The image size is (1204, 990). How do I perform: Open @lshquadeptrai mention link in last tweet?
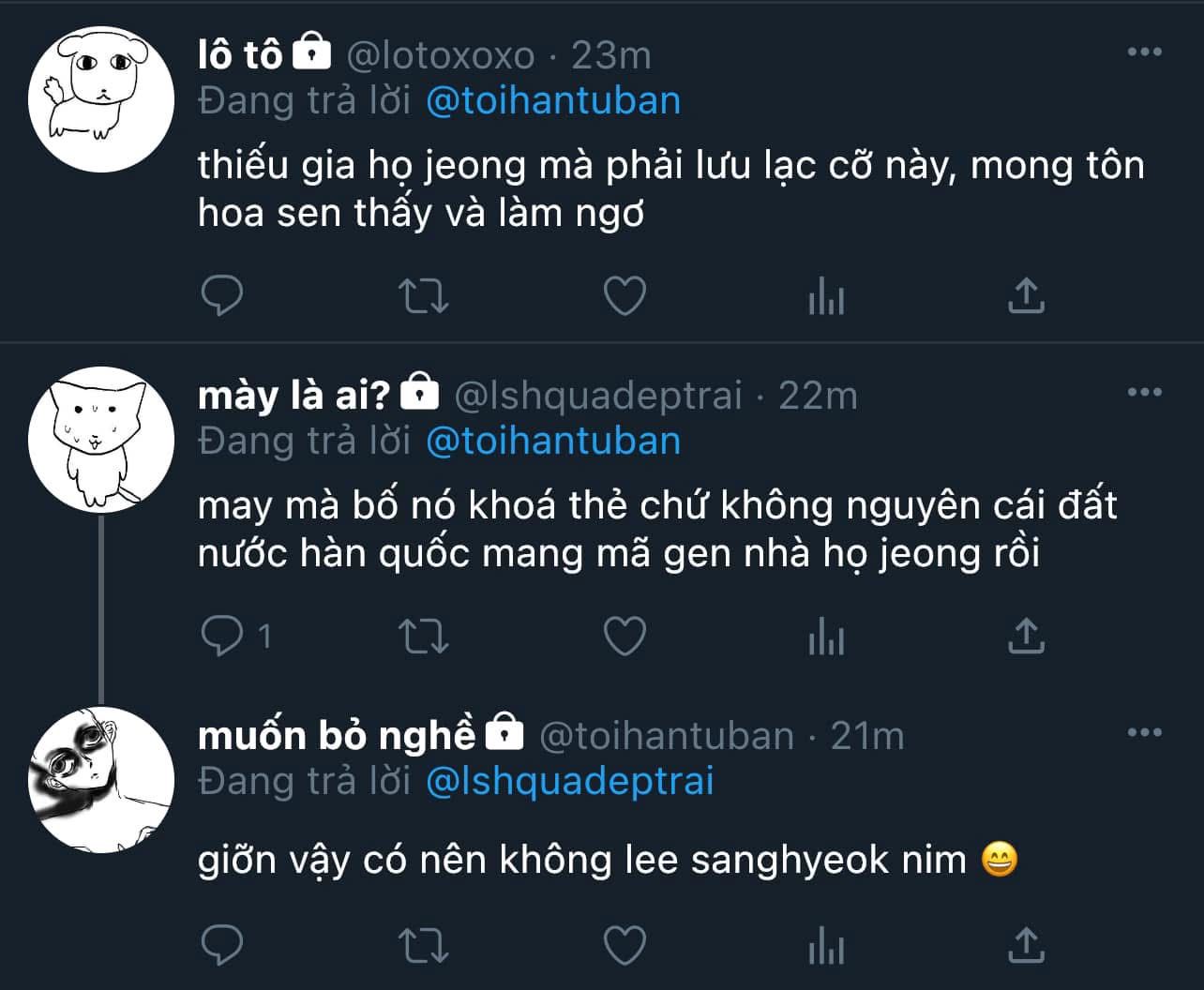tap(569, 781)
